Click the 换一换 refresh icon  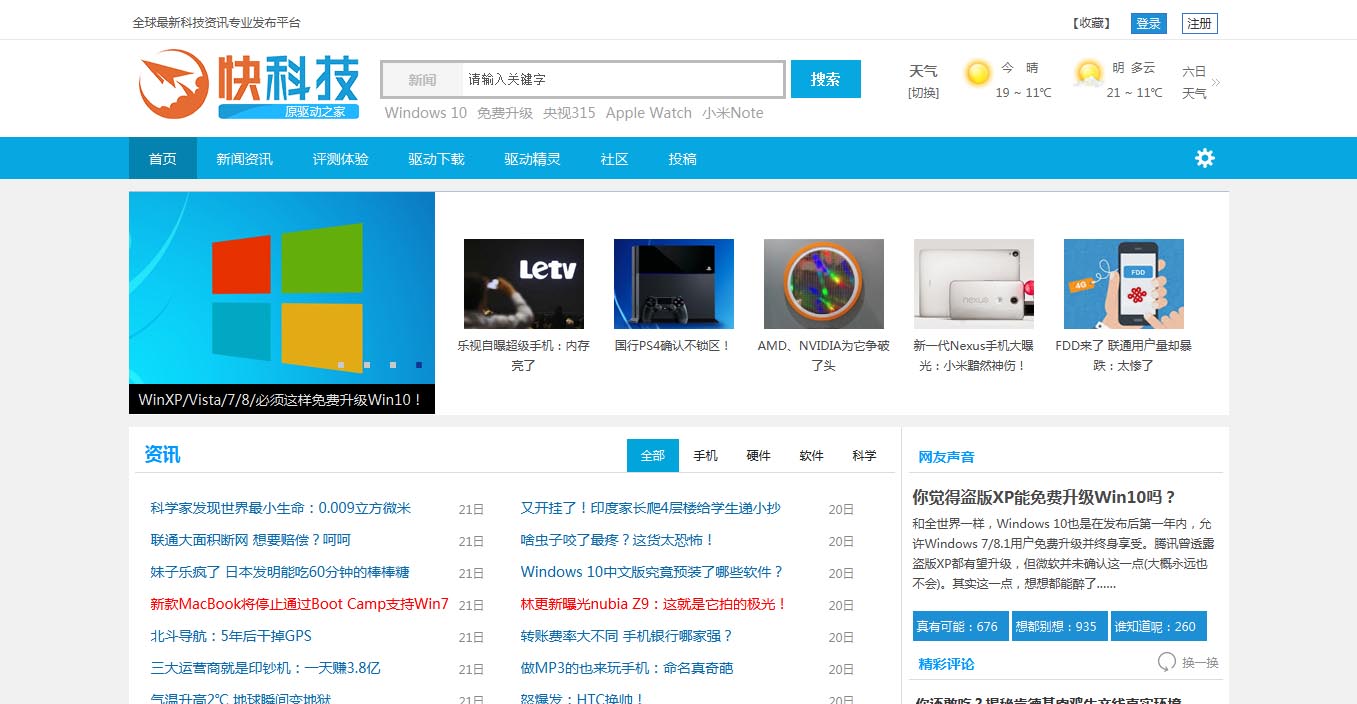(x=1166, y=662)
